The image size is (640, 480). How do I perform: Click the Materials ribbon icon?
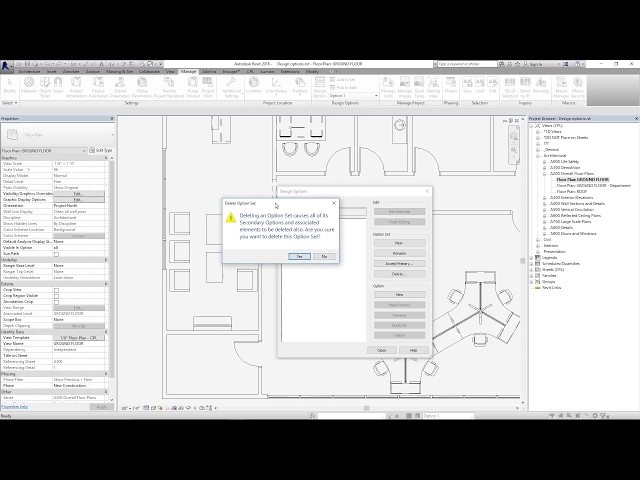[29, 86]
